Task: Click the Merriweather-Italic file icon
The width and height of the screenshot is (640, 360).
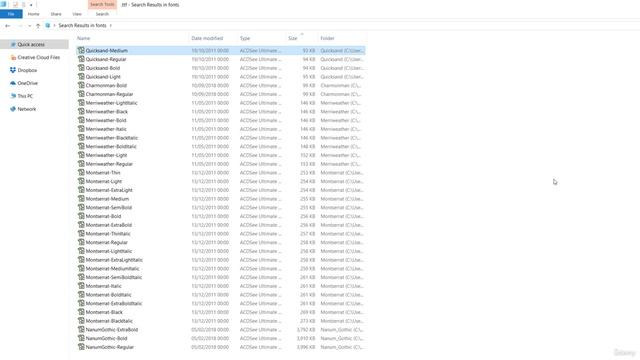Action: coord(81,129)
